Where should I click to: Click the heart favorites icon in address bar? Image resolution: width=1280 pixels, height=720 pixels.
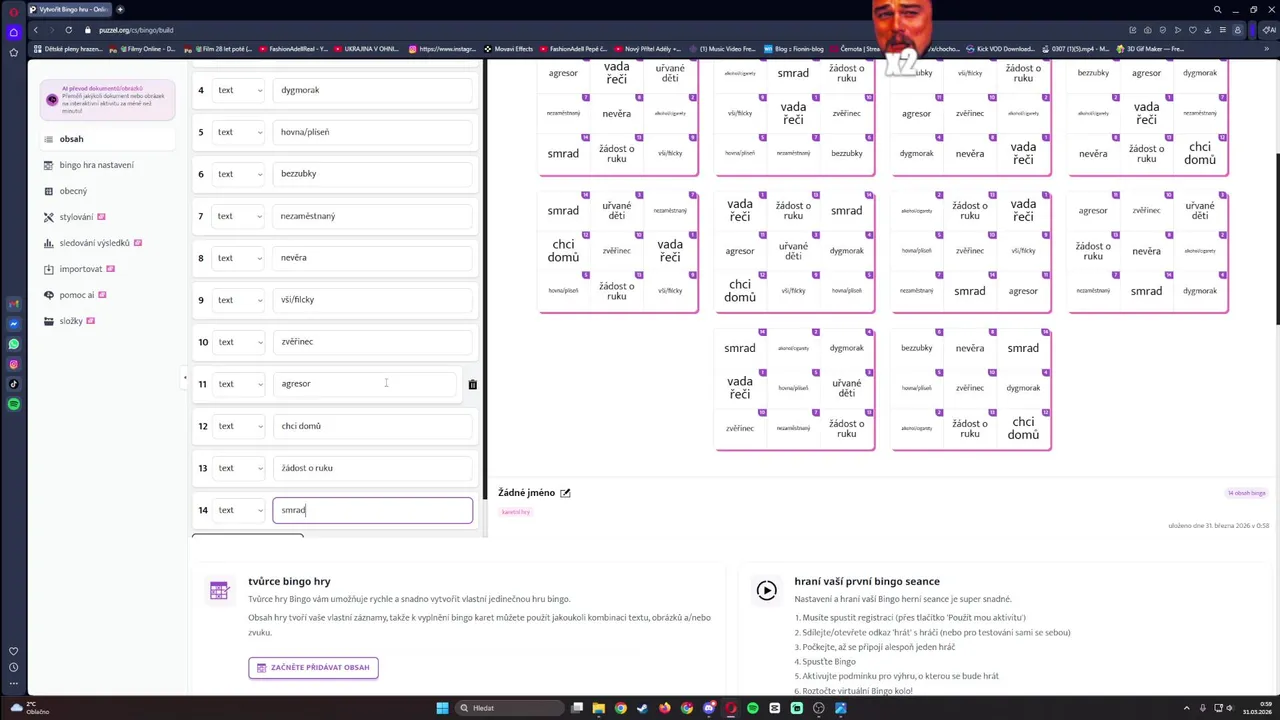1192,30
